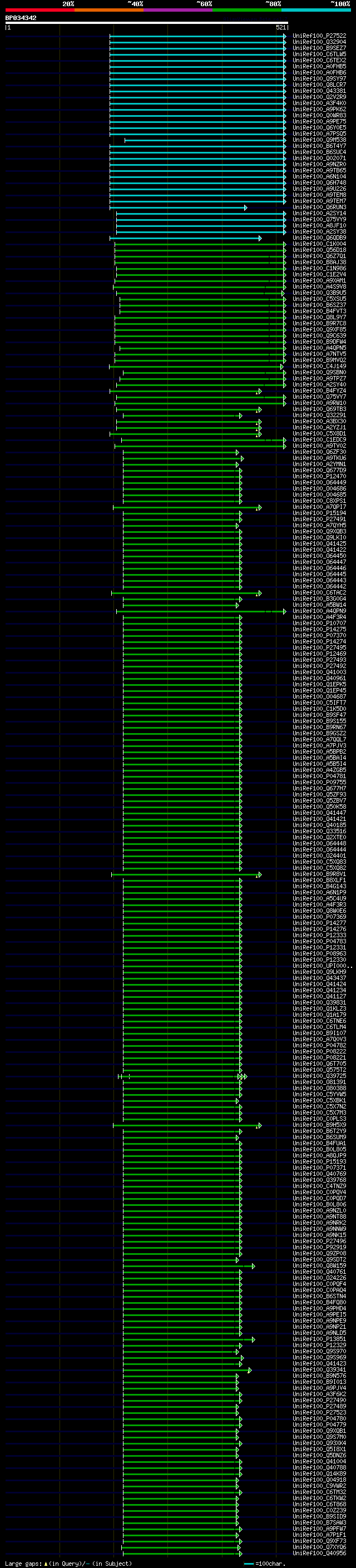
Task: Select hit label UniRef100_P04781
Action: (319, 776)
